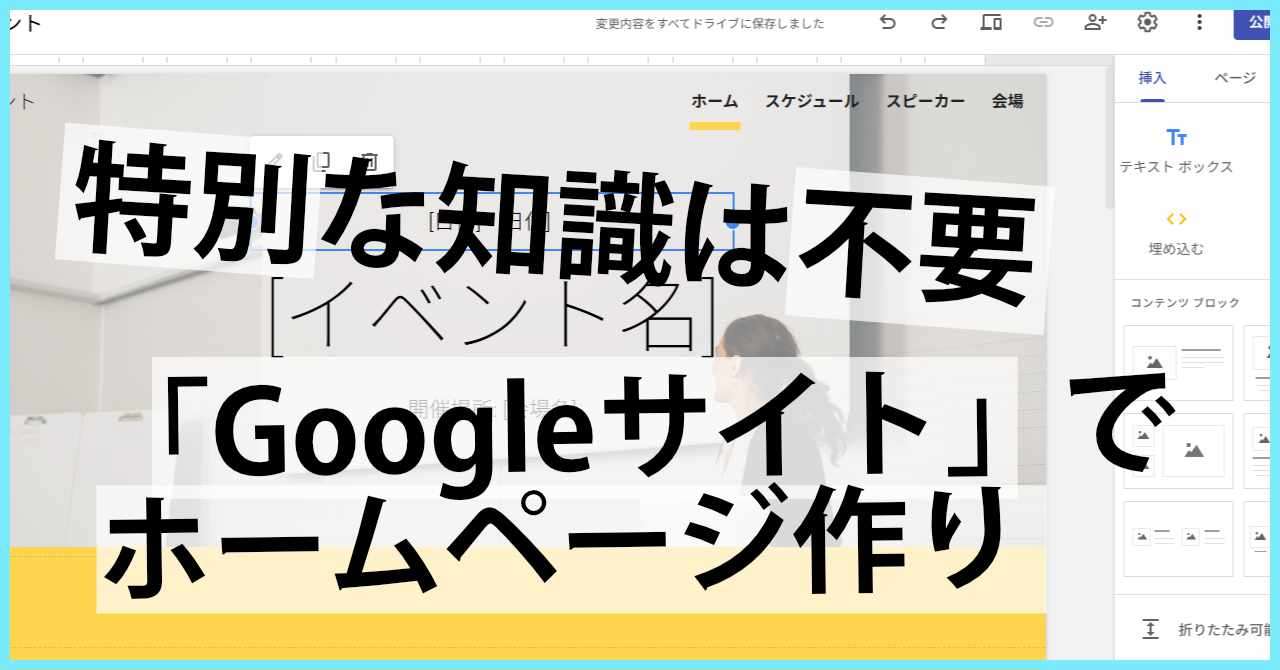Viewport: 1280px width, 670px height.
Task: Open the 会場 navigation item
Action: pyautogui.click(x=1008, y=101)
